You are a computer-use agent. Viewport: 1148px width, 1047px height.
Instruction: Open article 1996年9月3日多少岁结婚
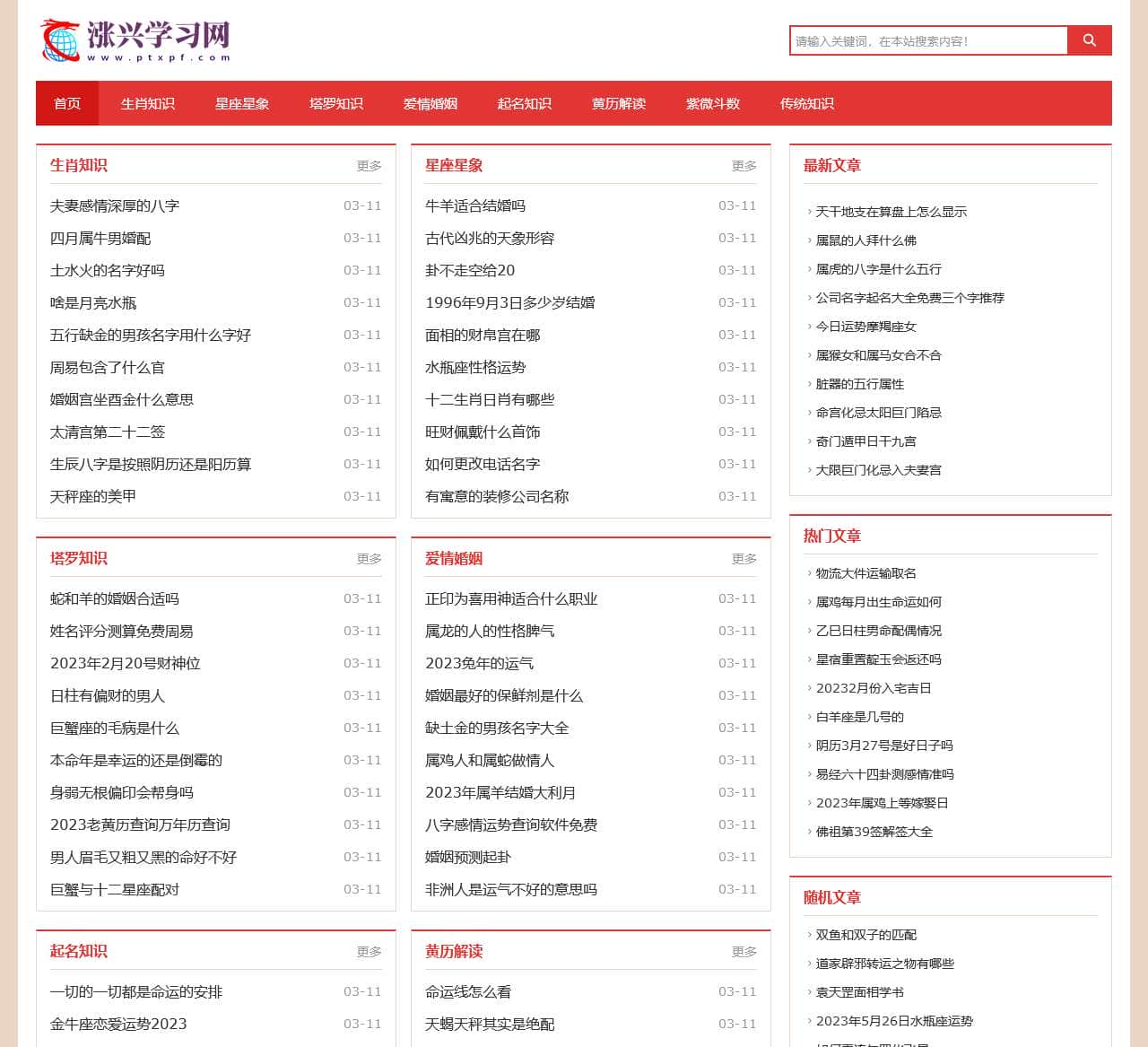tap(510, 302)
